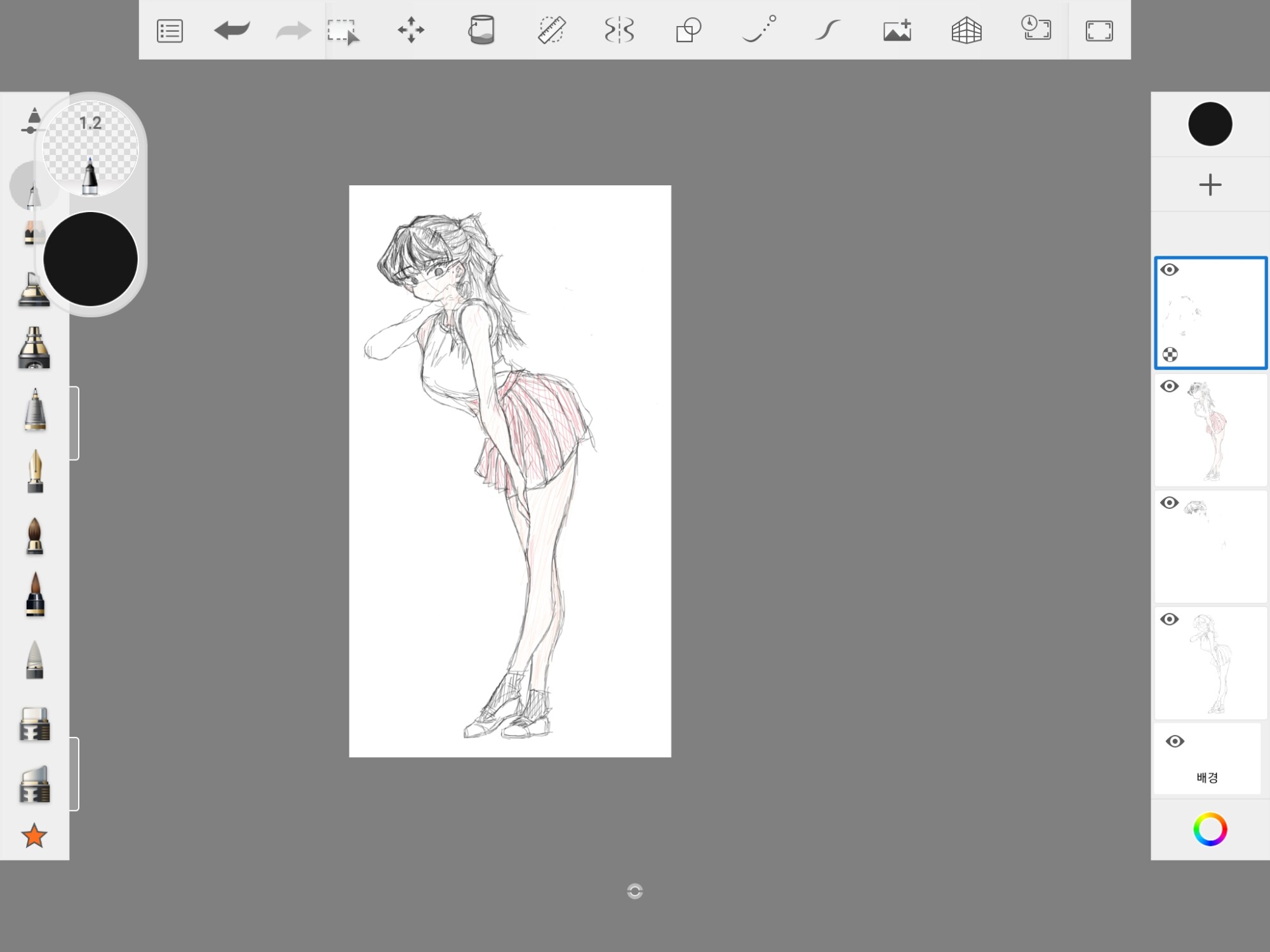Click the large black color puck
Image resolution: width=1270 pixels, height=952 pixels.
click(90, 259)
